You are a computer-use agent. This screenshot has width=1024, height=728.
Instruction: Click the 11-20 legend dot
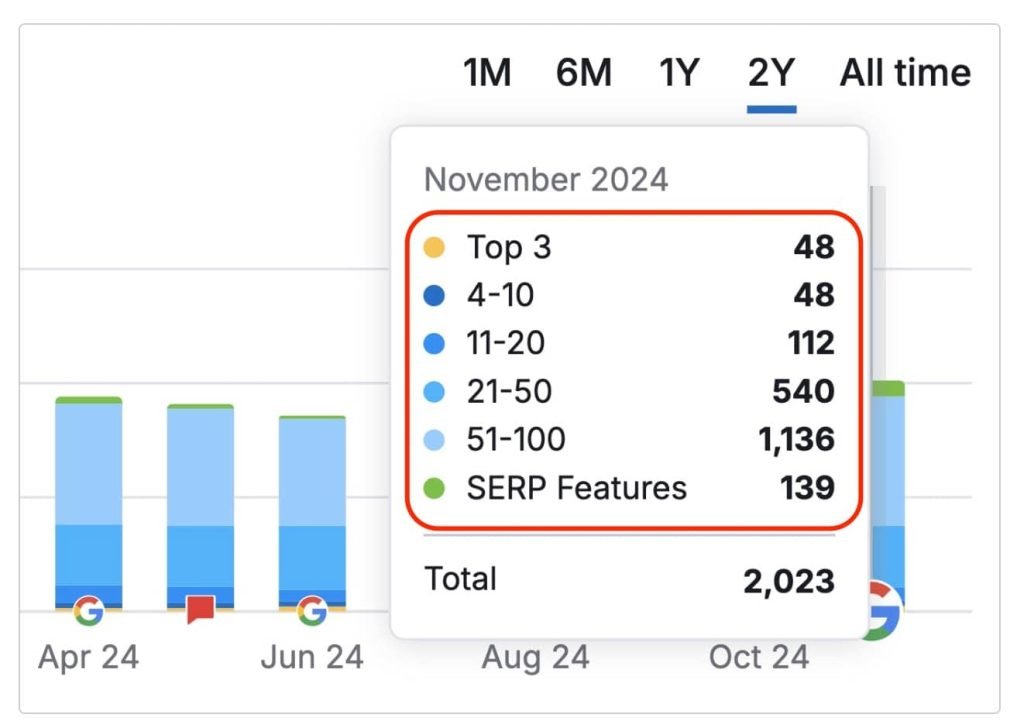(x=434, y=344)
